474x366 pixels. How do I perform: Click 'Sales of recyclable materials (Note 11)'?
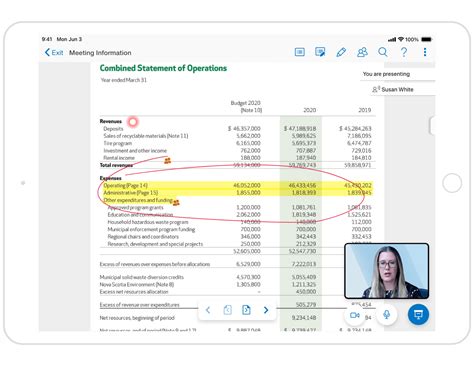(x=146, y=136)
